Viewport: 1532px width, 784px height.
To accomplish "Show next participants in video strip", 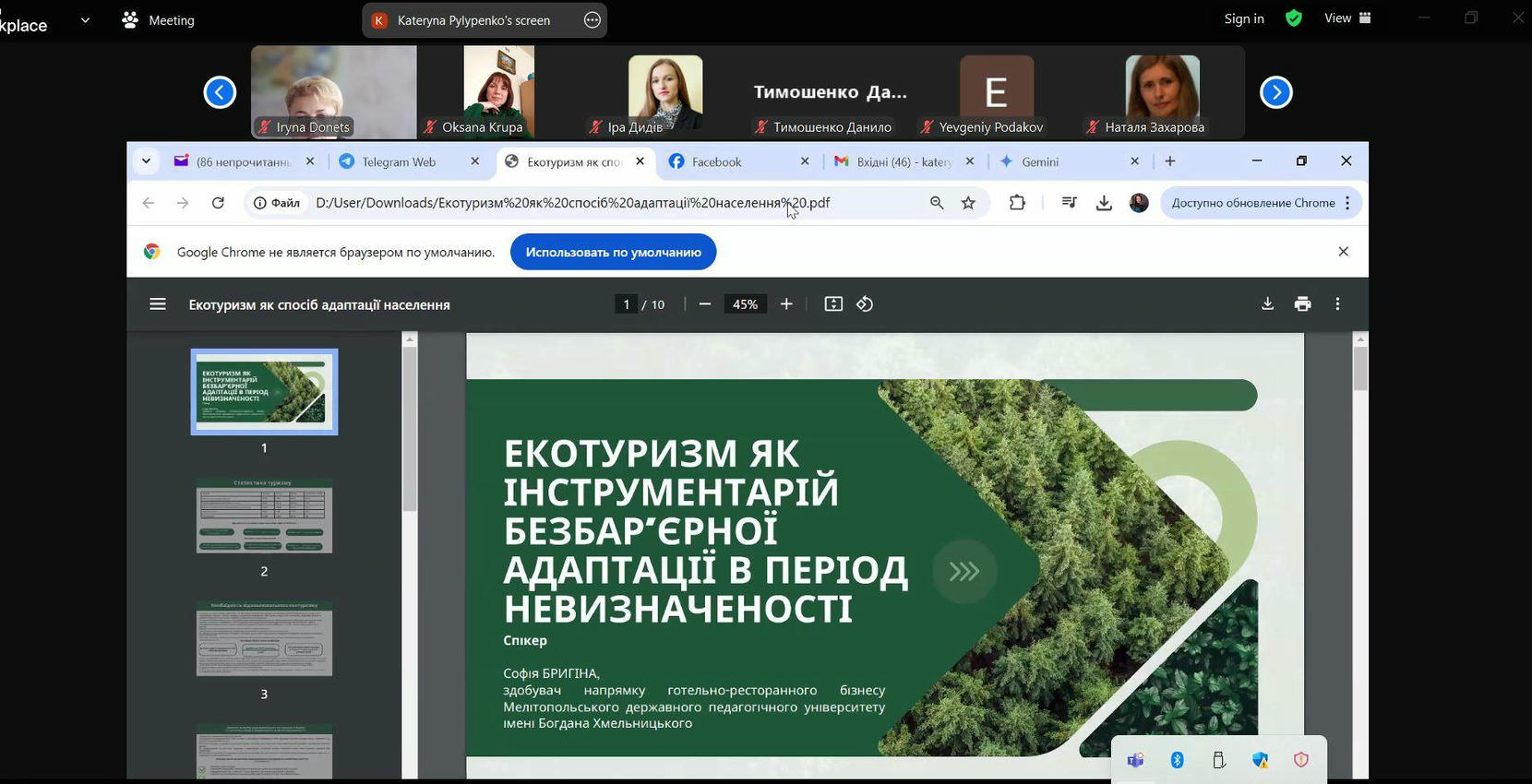I will pyautogui.click(x=1275, y=92).
